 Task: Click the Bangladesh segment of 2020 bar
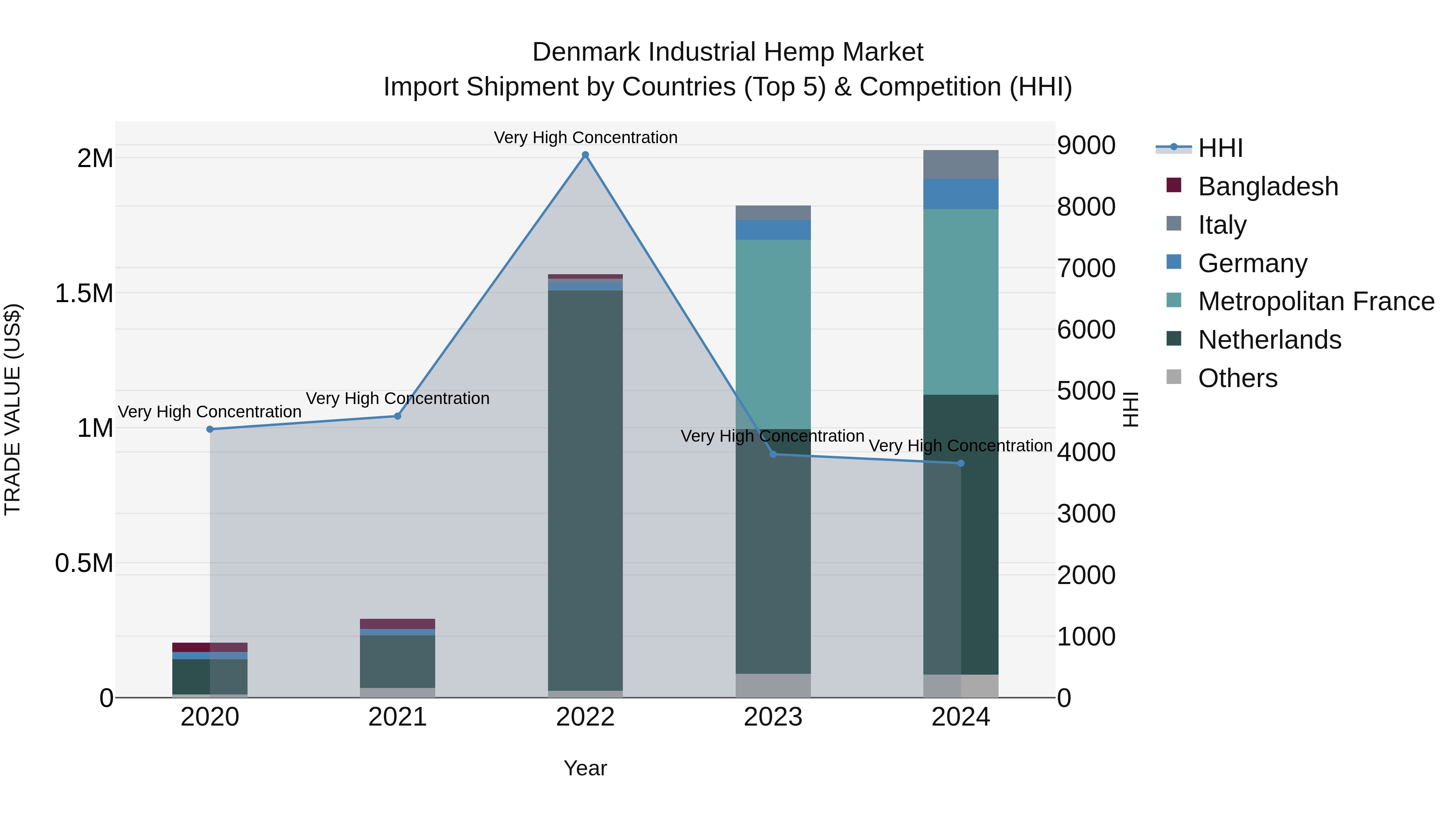point(210,647)
